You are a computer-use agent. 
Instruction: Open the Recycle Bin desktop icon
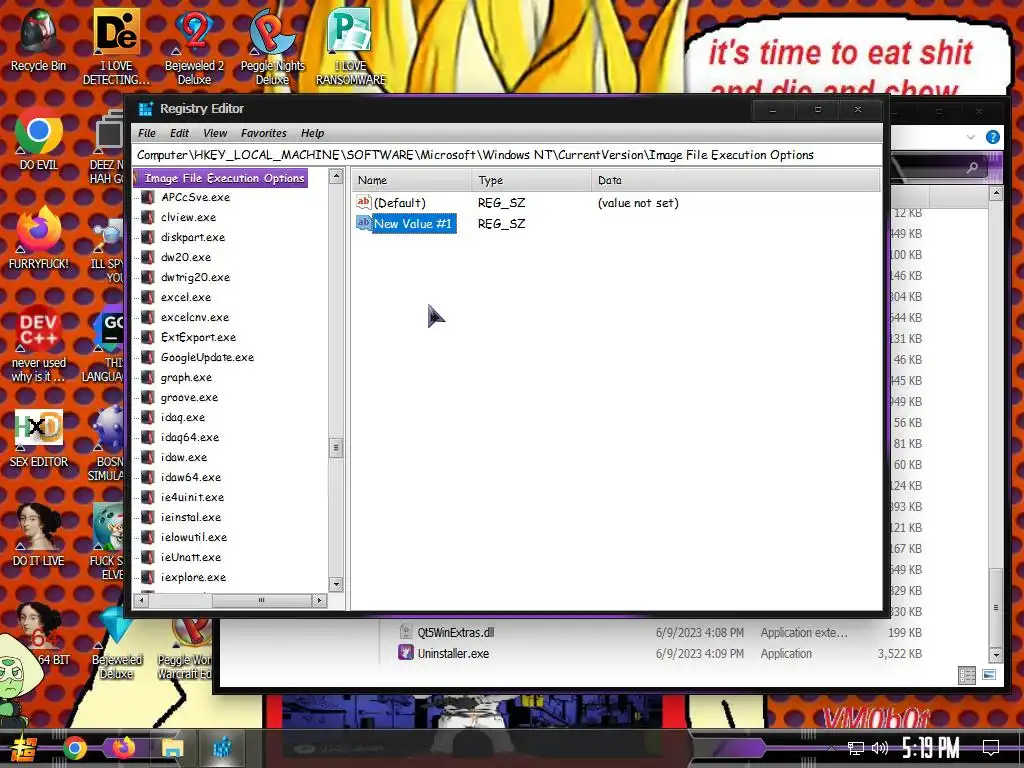tap(38, 39)
